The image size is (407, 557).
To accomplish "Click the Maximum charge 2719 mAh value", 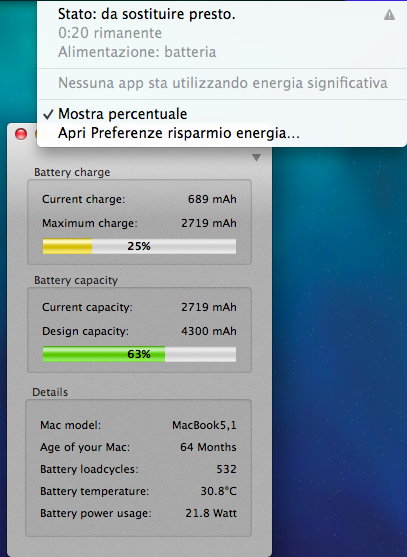I will (x=209, y=223).
